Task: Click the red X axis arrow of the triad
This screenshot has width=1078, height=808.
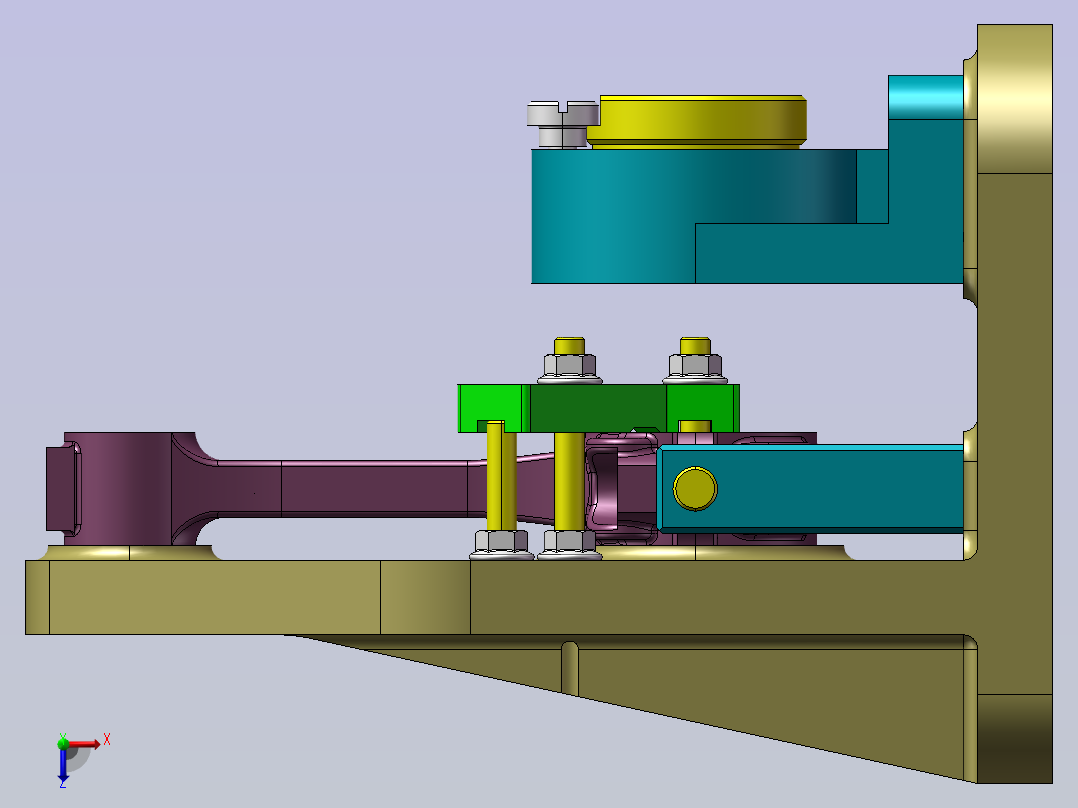Action: [84, 743]
